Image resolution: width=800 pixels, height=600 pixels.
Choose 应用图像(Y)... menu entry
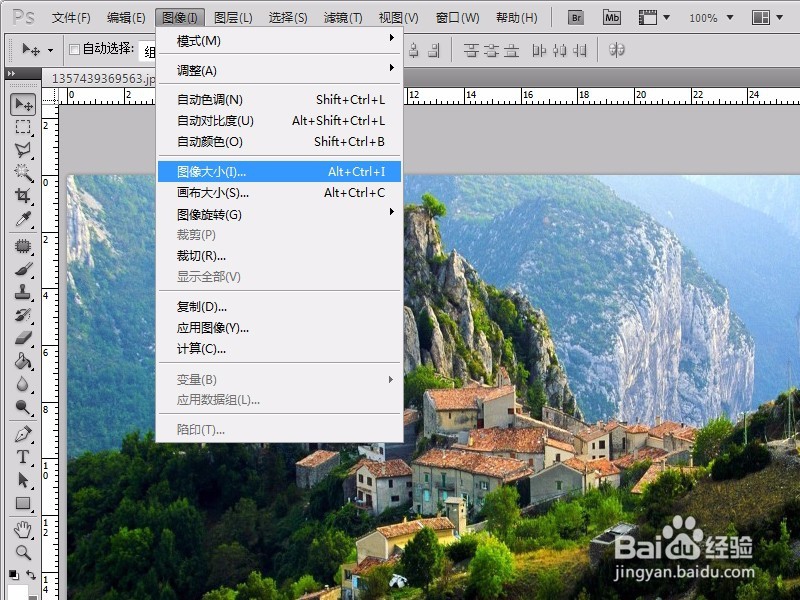tap(279, 328)
